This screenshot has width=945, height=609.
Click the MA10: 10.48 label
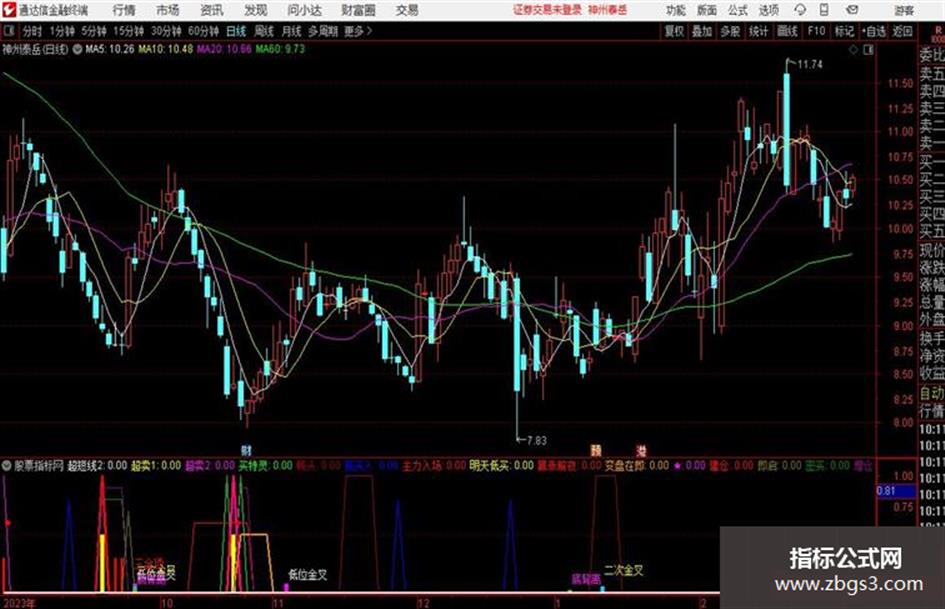[x=166, y=49]
